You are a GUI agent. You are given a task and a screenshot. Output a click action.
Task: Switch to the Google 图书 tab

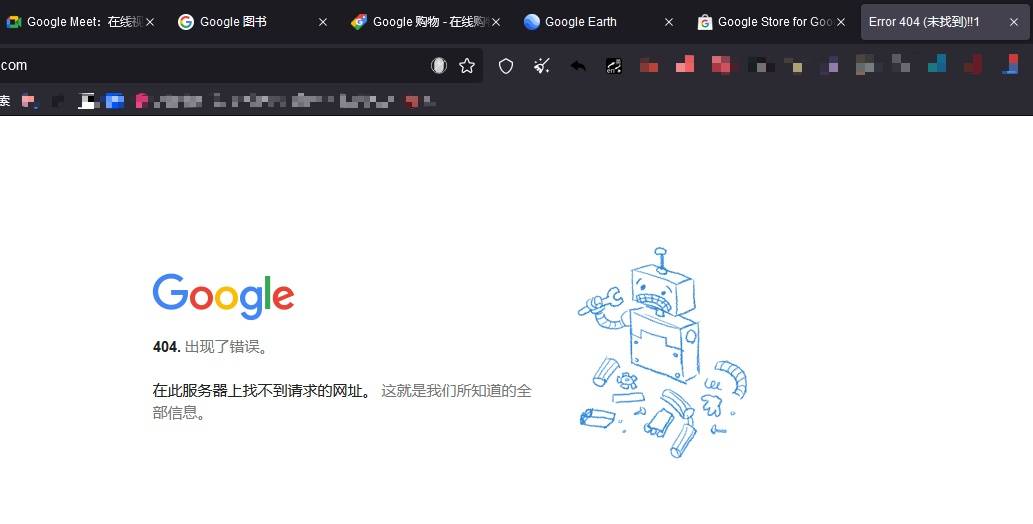pyautogui.click(x=253, y=22)
